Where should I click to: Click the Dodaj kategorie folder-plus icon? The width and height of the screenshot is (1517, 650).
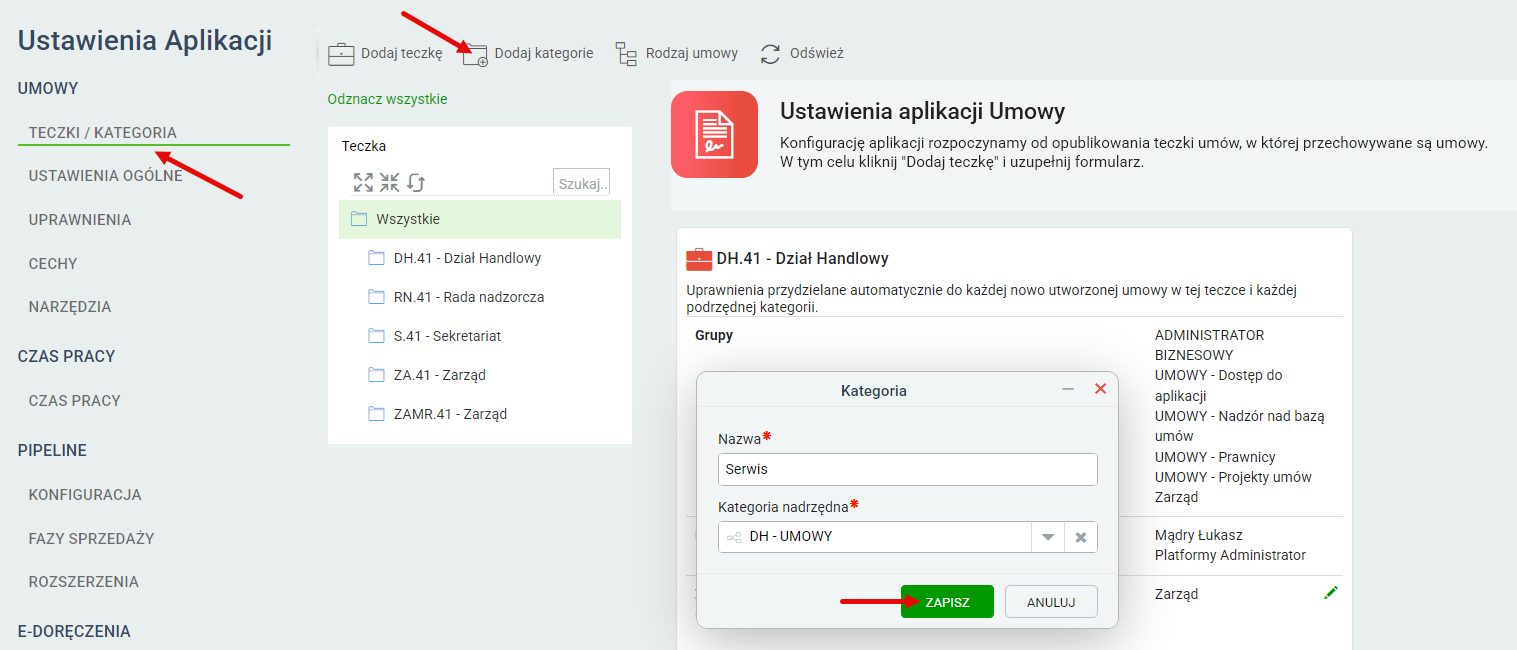pos(475,54)
